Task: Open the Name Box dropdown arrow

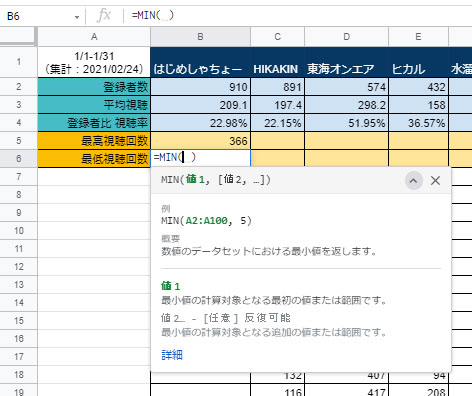Action: click(77, 17)
